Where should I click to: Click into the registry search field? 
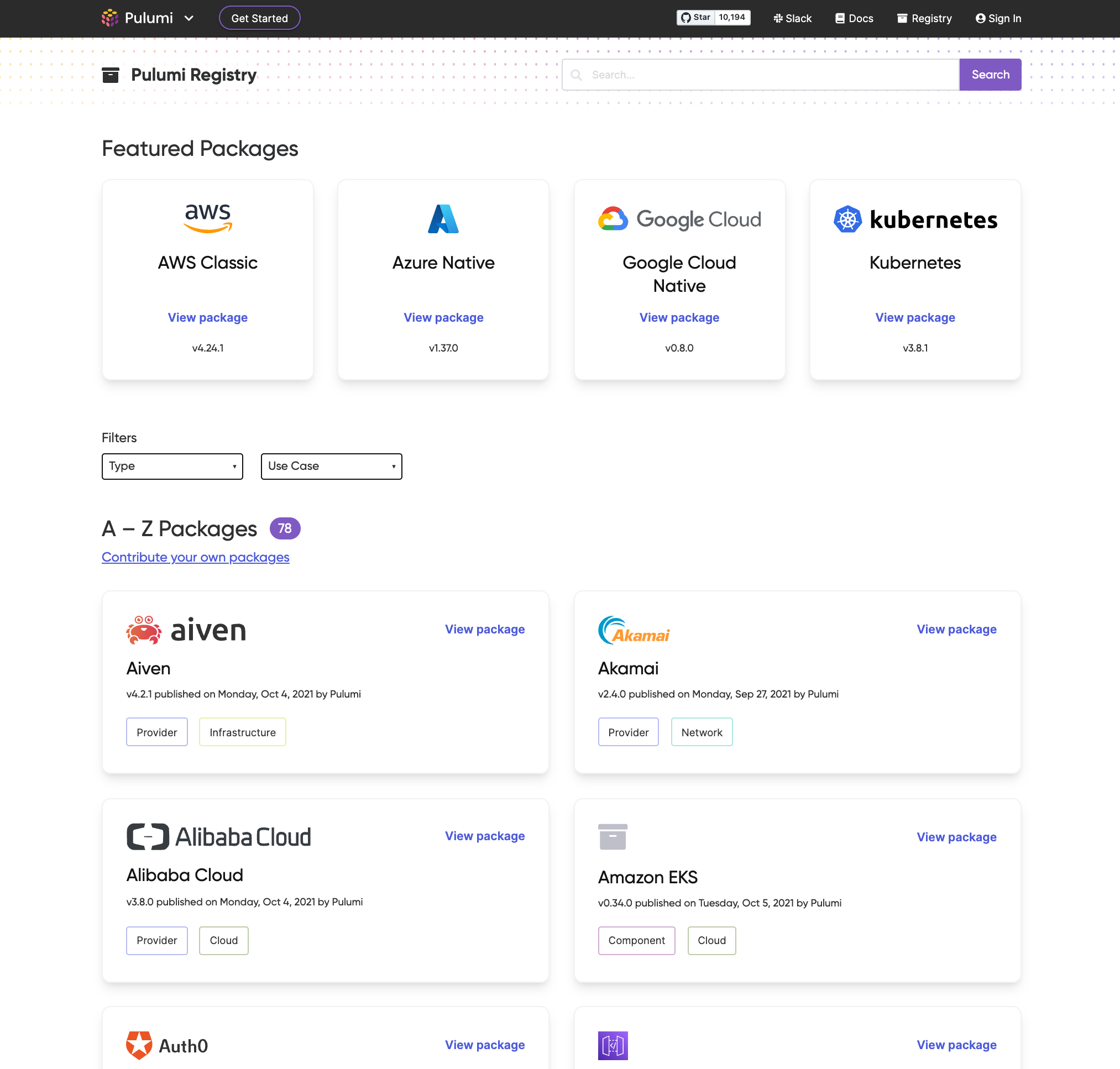tap(760, 75)
